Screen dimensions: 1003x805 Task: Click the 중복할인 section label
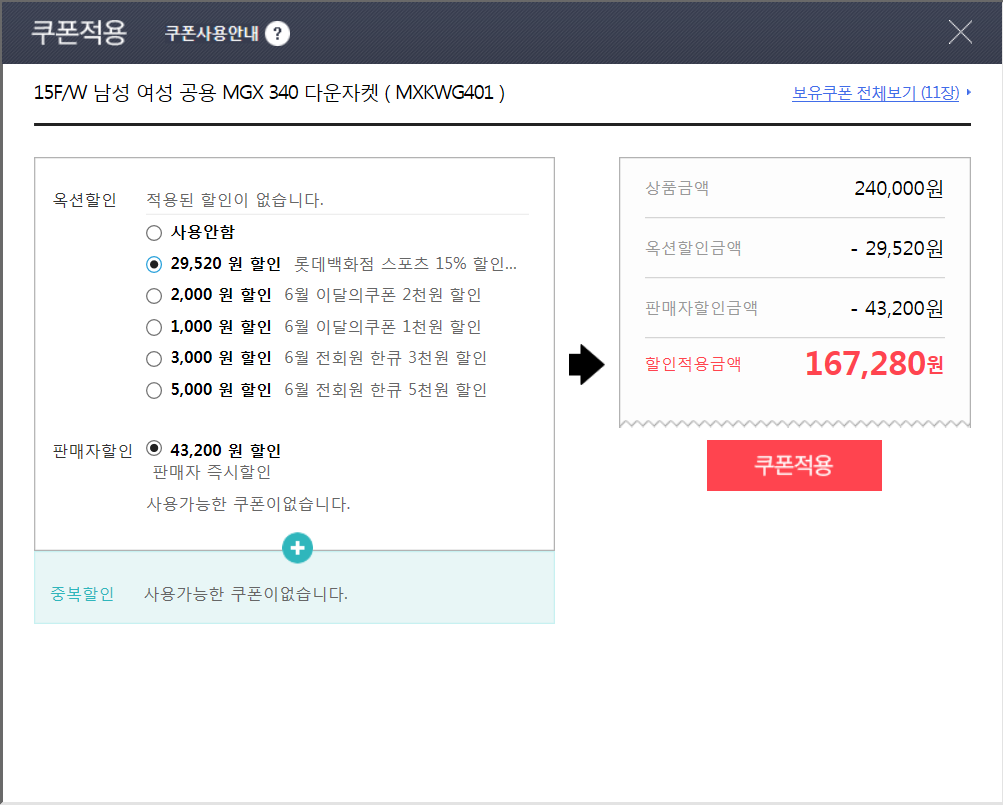point(82,594)
